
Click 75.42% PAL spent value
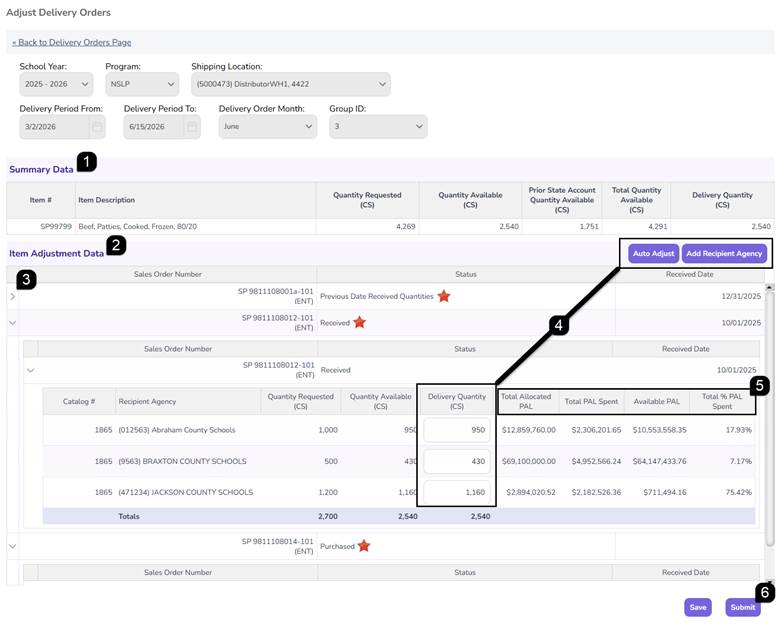[738, 492]
